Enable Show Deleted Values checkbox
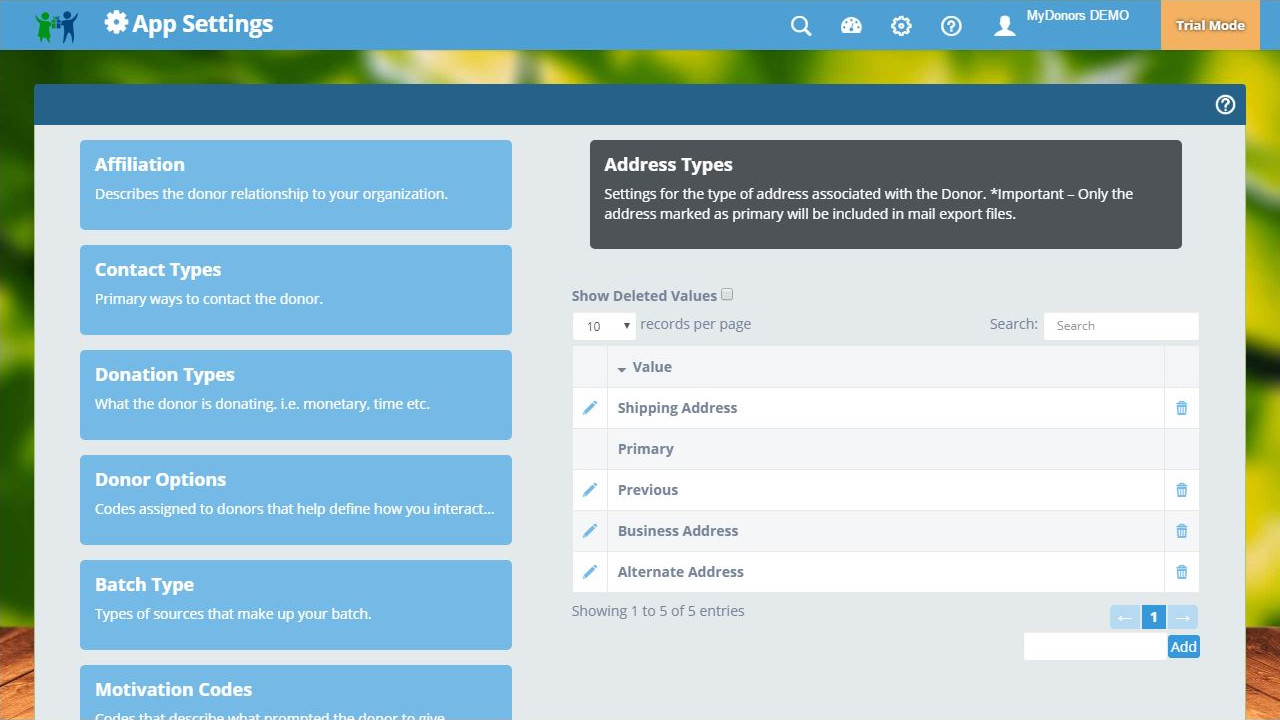This screenshot has width=1280, height=720. tap(727, 294)
